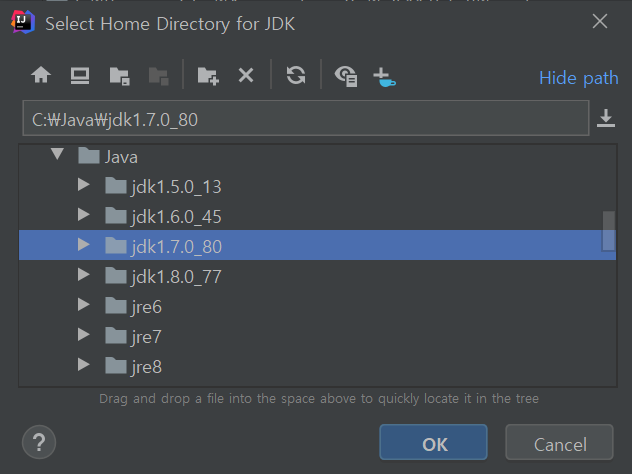Toggle show hidden files and directories
The image size is (632, 474).
pos(346,76)
